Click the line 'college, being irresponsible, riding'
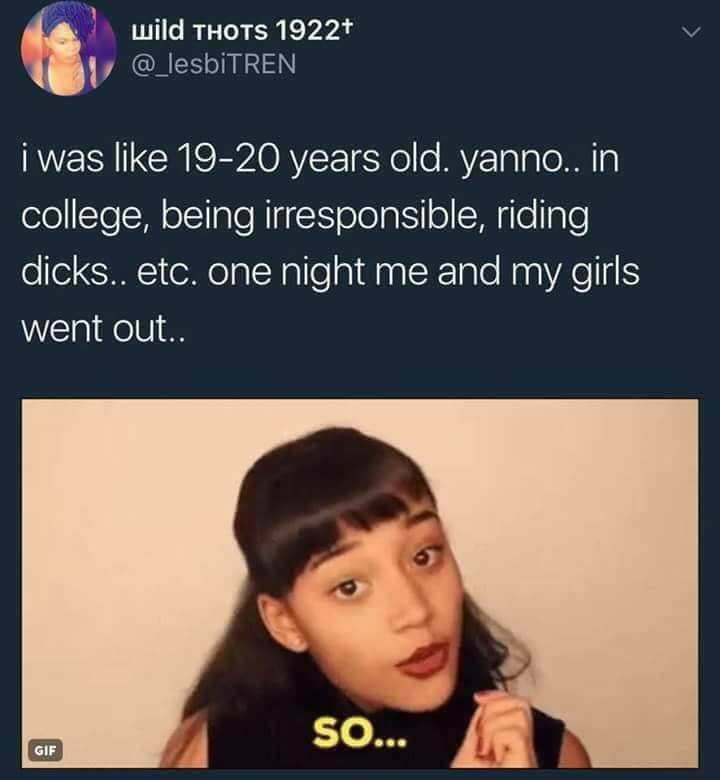Screen dimensions: 720x780 [305, 216]
